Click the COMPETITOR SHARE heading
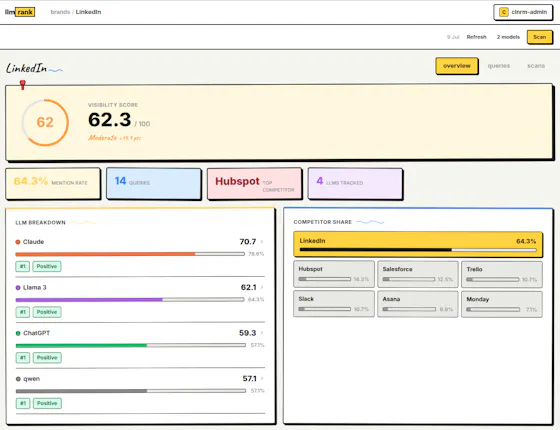 point(322,222)
